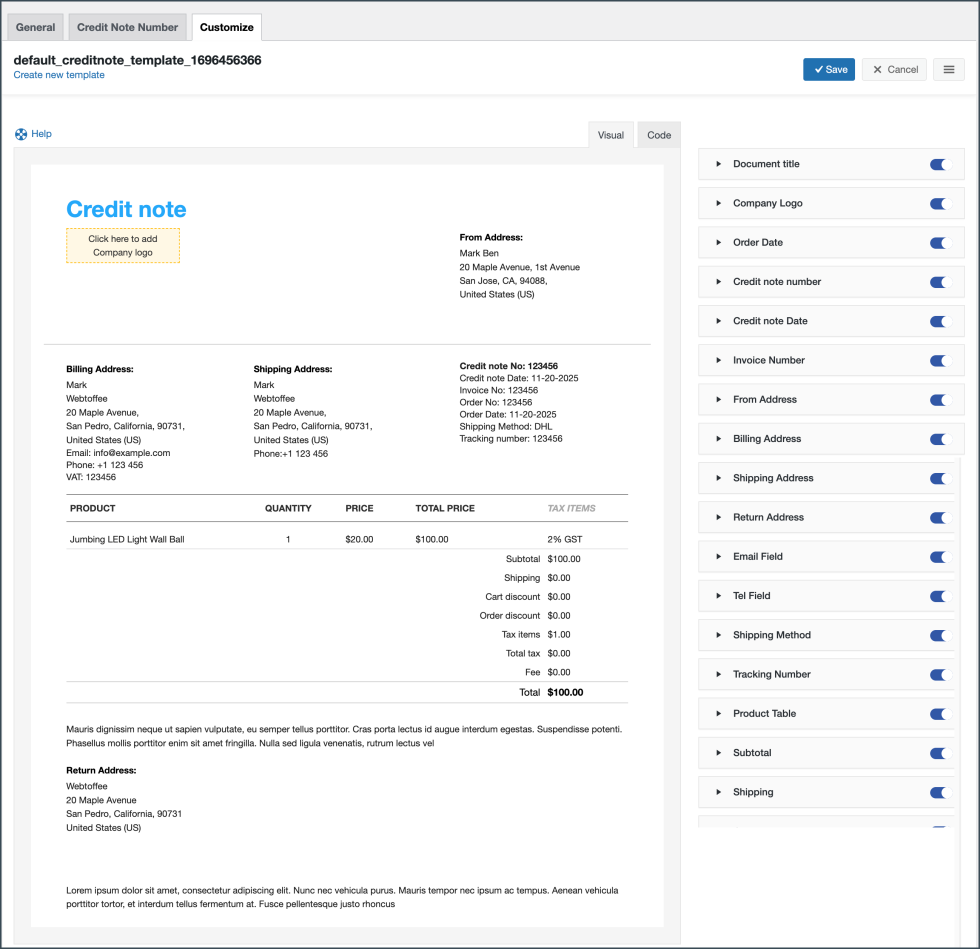Open the Credit Note Number tab
This screenshot has height=949, width=980.
pos(128,28)
